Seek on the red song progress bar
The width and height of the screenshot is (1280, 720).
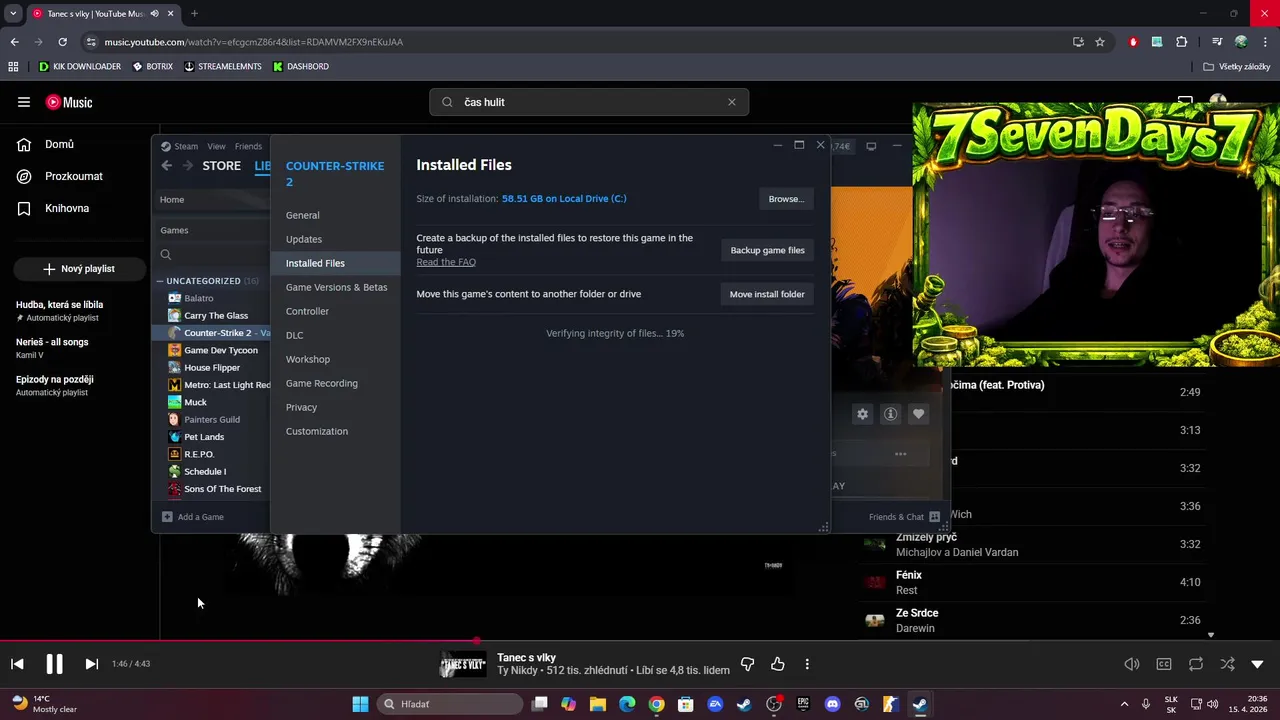tap(640, 641)
